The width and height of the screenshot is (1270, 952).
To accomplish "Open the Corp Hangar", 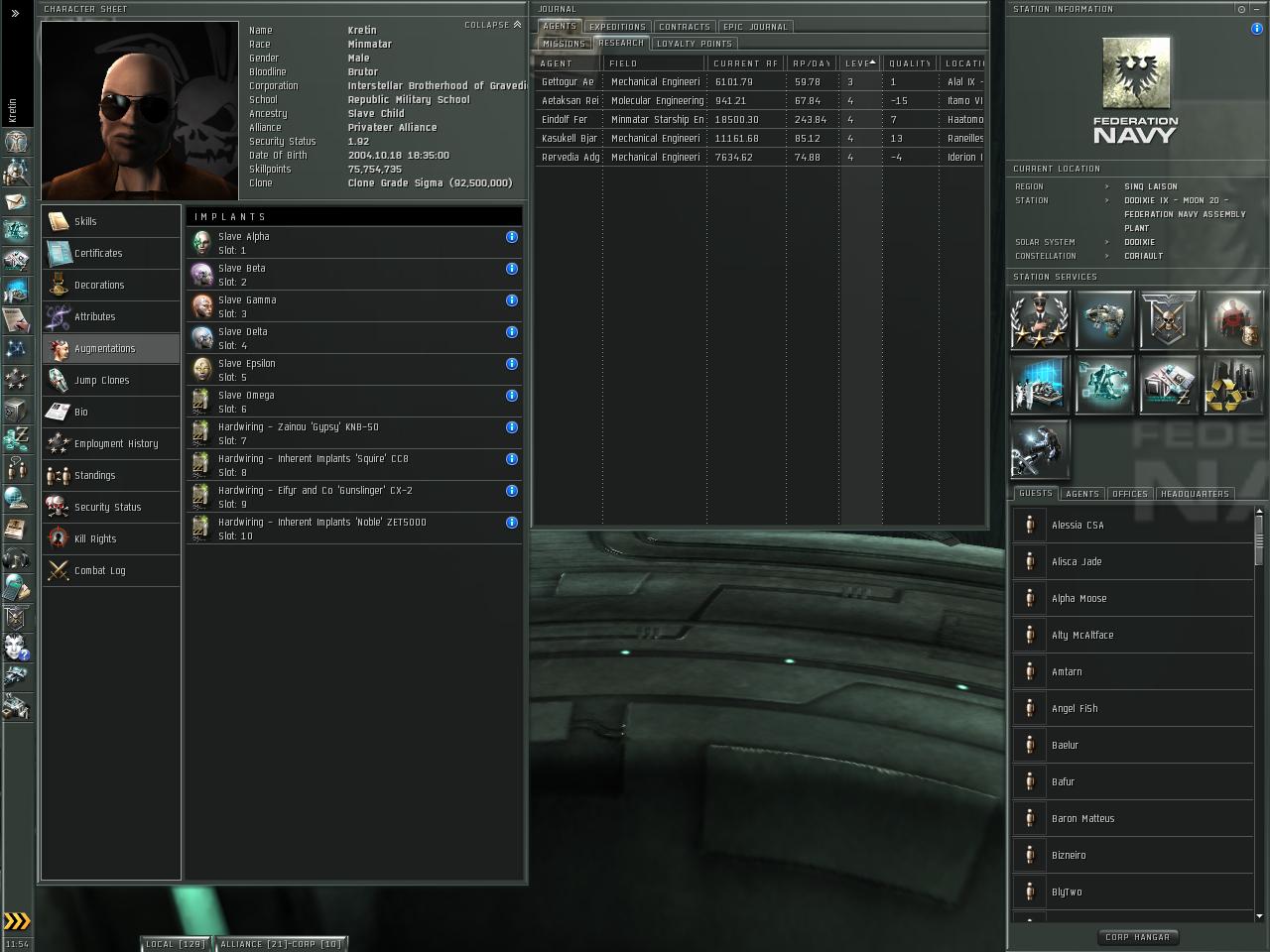I will 1137,937.
